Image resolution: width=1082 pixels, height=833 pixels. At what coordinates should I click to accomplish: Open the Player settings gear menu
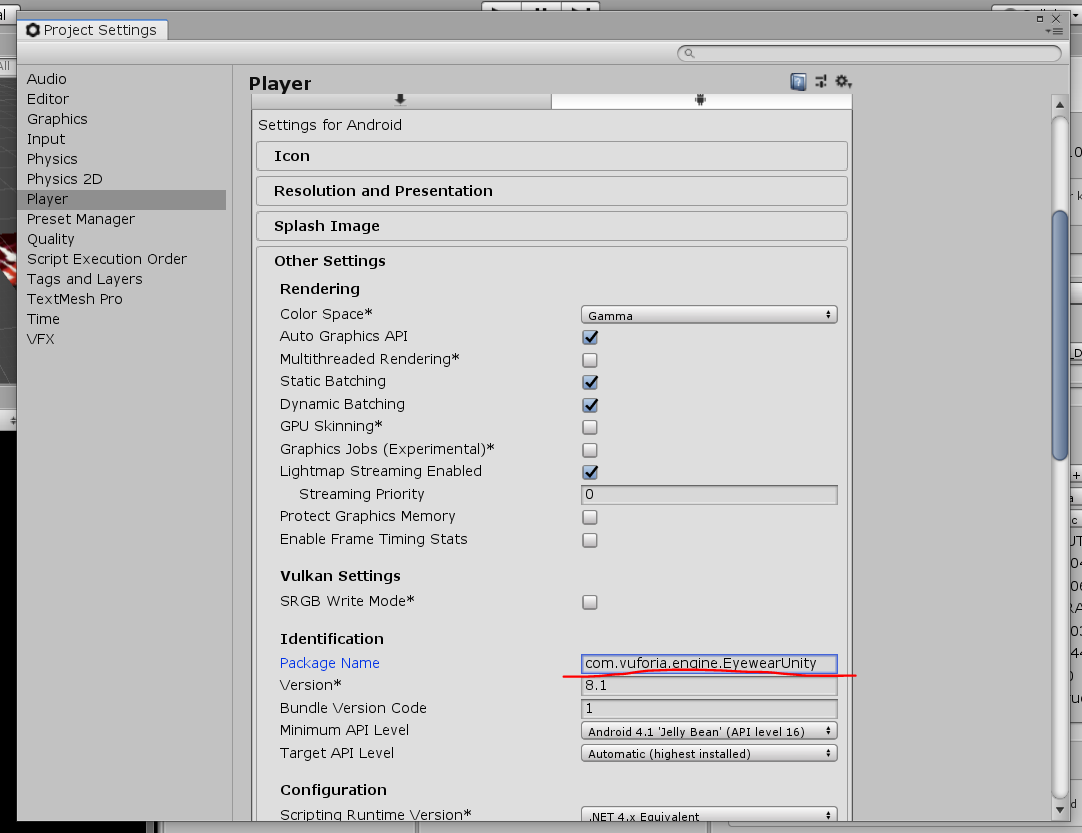[843, 82]
